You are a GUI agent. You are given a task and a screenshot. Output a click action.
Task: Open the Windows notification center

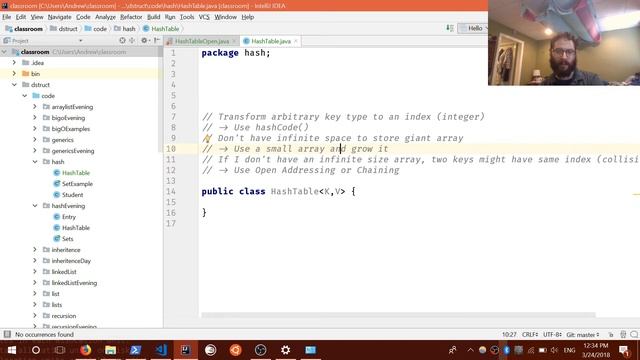(624, 350)
